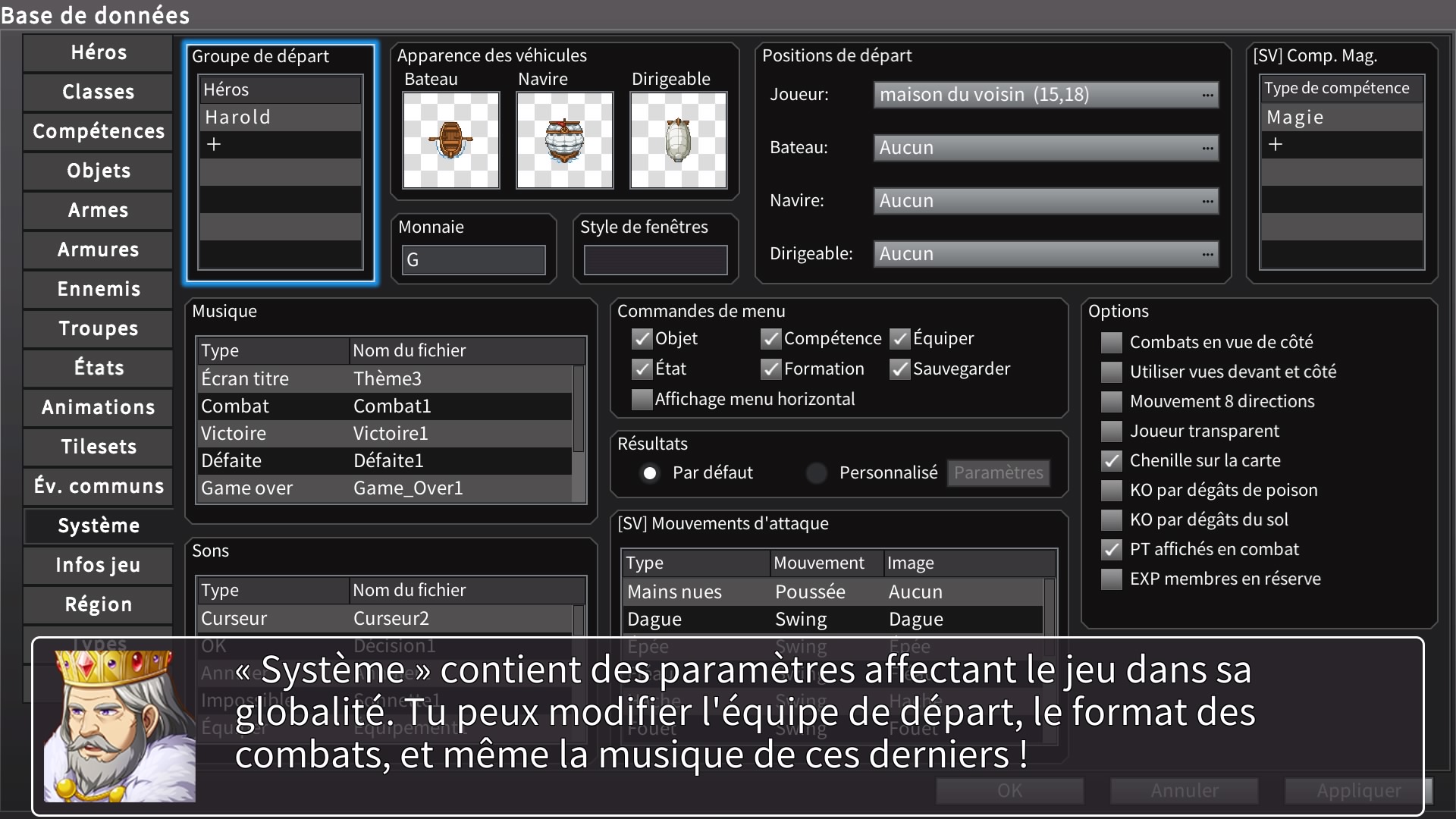
Task: Open the Objets database tab
Action: tap(99, 171)
